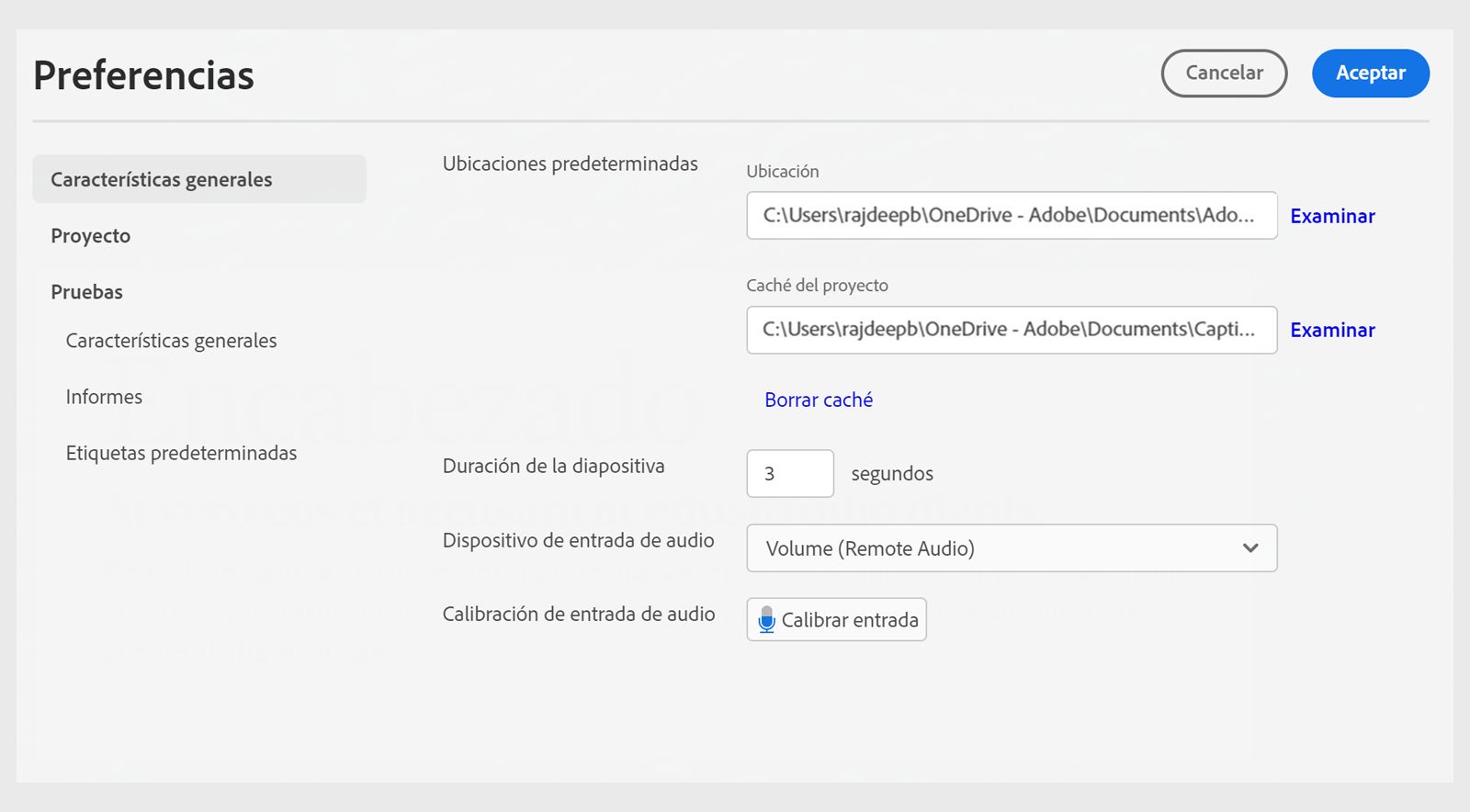Click the Ubicación path input field

pyautogui.click(x=1011, y=216)
